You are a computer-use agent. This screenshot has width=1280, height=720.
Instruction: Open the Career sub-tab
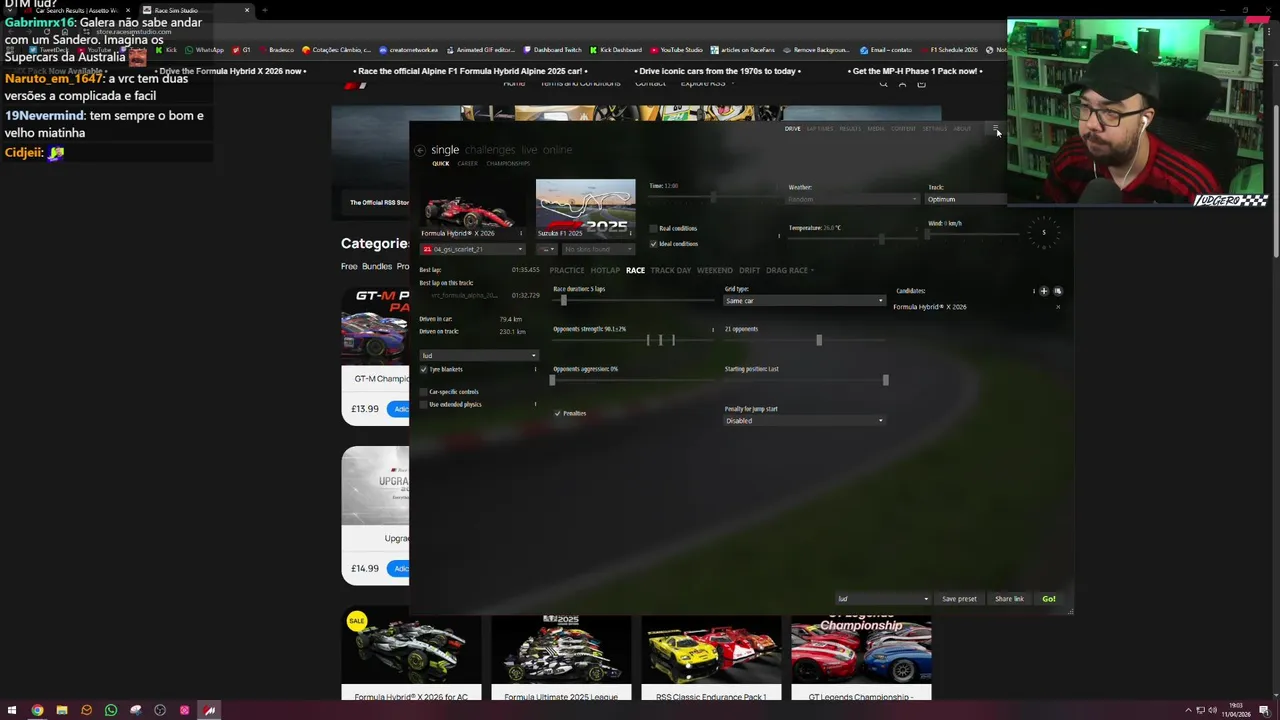pos(467,163)
